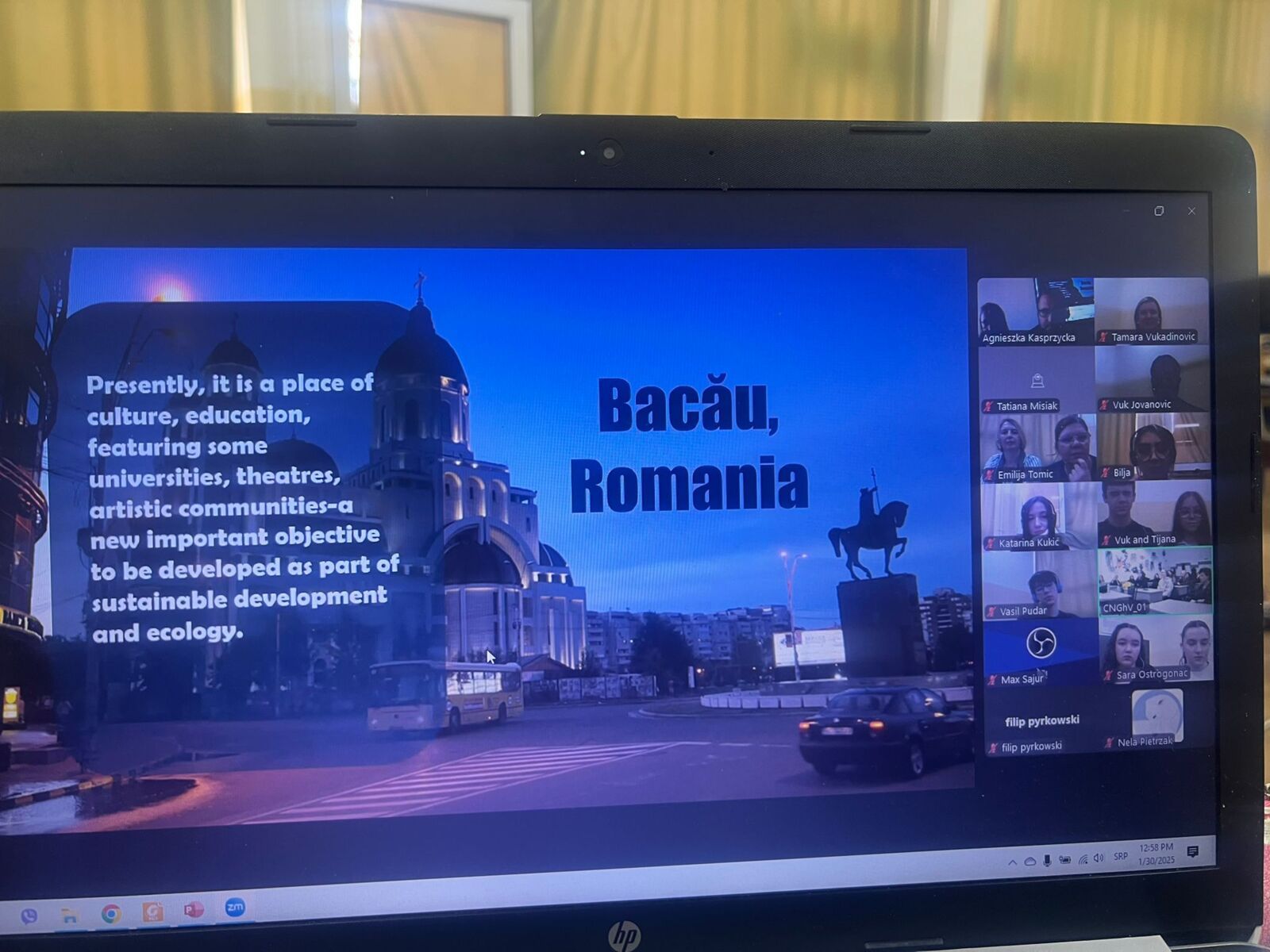Open File Explorer from the taskbar
1270x952 pixels.
pos(70,916)
